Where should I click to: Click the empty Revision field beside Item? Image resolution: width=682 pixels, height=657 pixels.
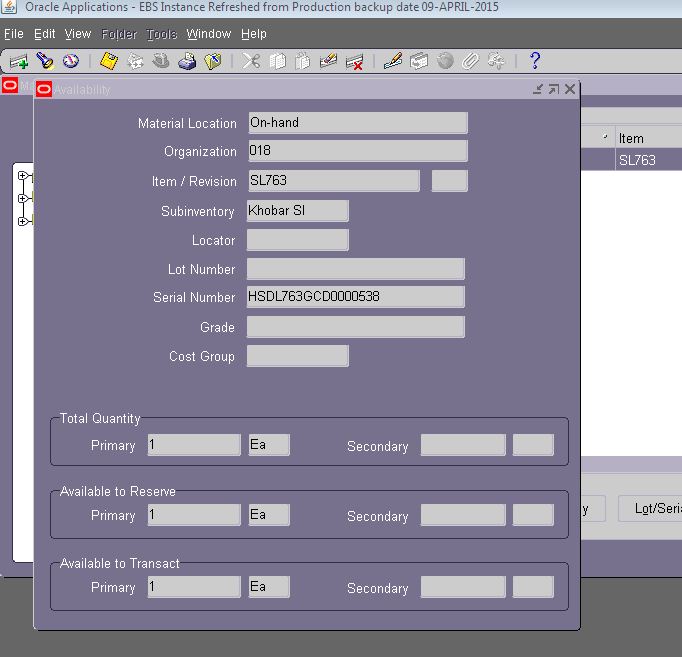450,180
